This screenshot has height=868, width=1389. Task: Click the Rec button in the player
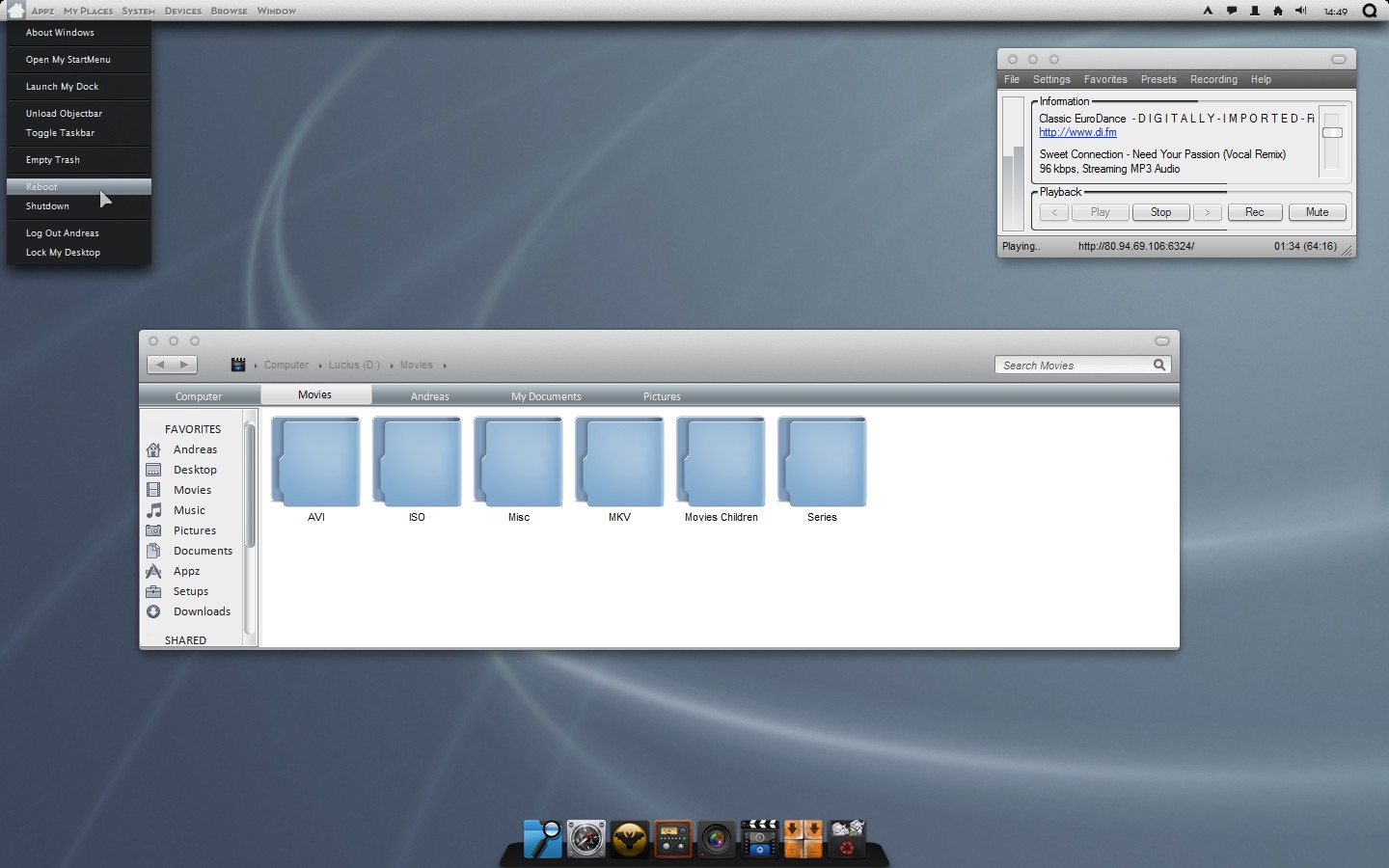[x=1254, y=212]
